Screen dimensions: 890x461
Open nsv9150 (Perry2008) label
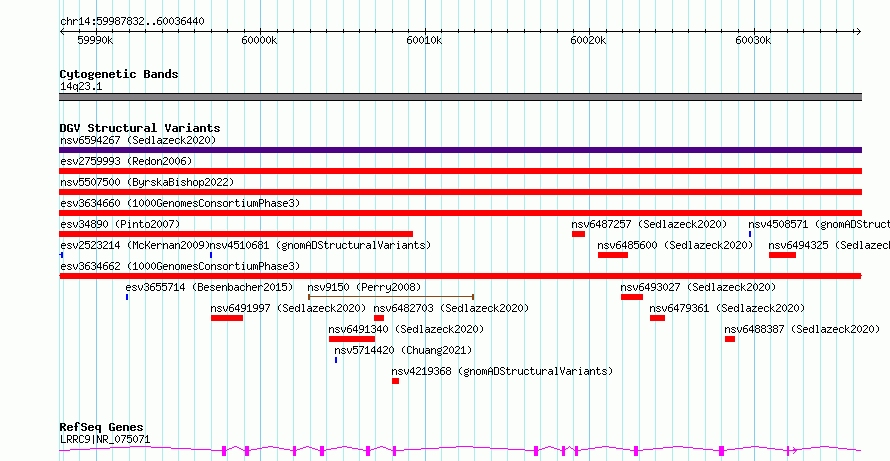click(x=364, y=287)
